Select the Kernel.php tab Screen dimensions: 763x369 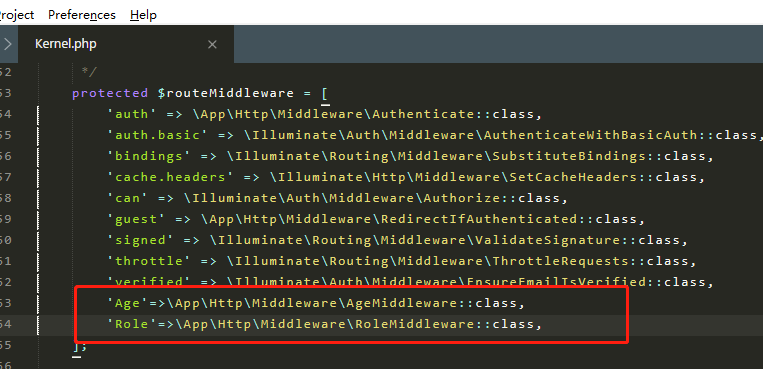66,44
